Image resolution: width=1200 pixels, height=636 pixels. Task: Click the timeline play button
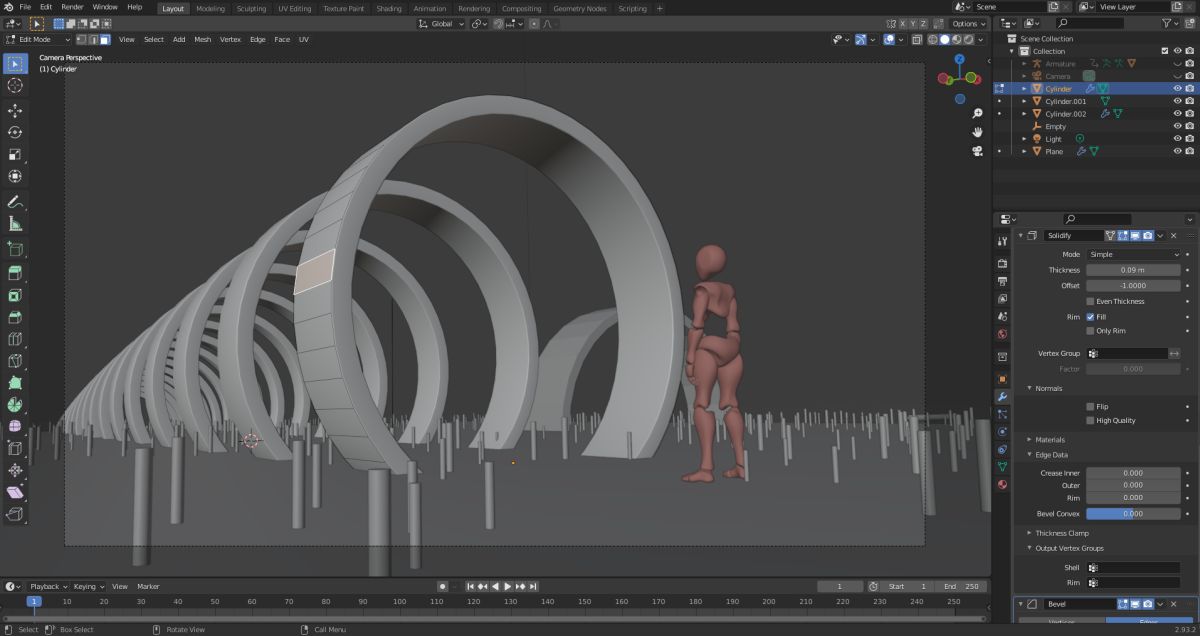pos(507,586)
